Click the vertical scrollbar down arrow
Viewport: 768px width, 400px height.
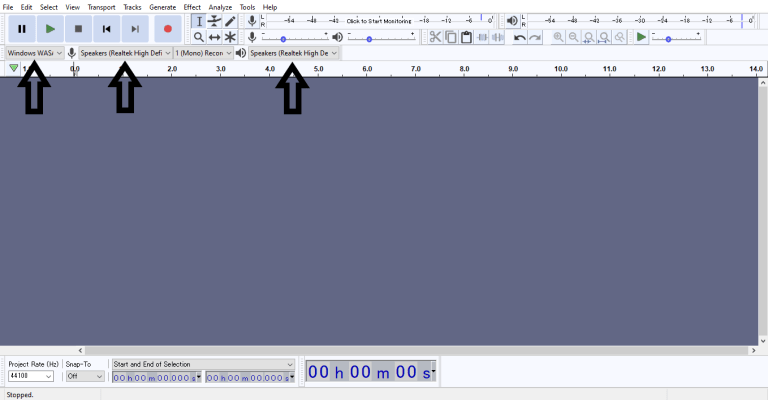[x=763, y=341]
